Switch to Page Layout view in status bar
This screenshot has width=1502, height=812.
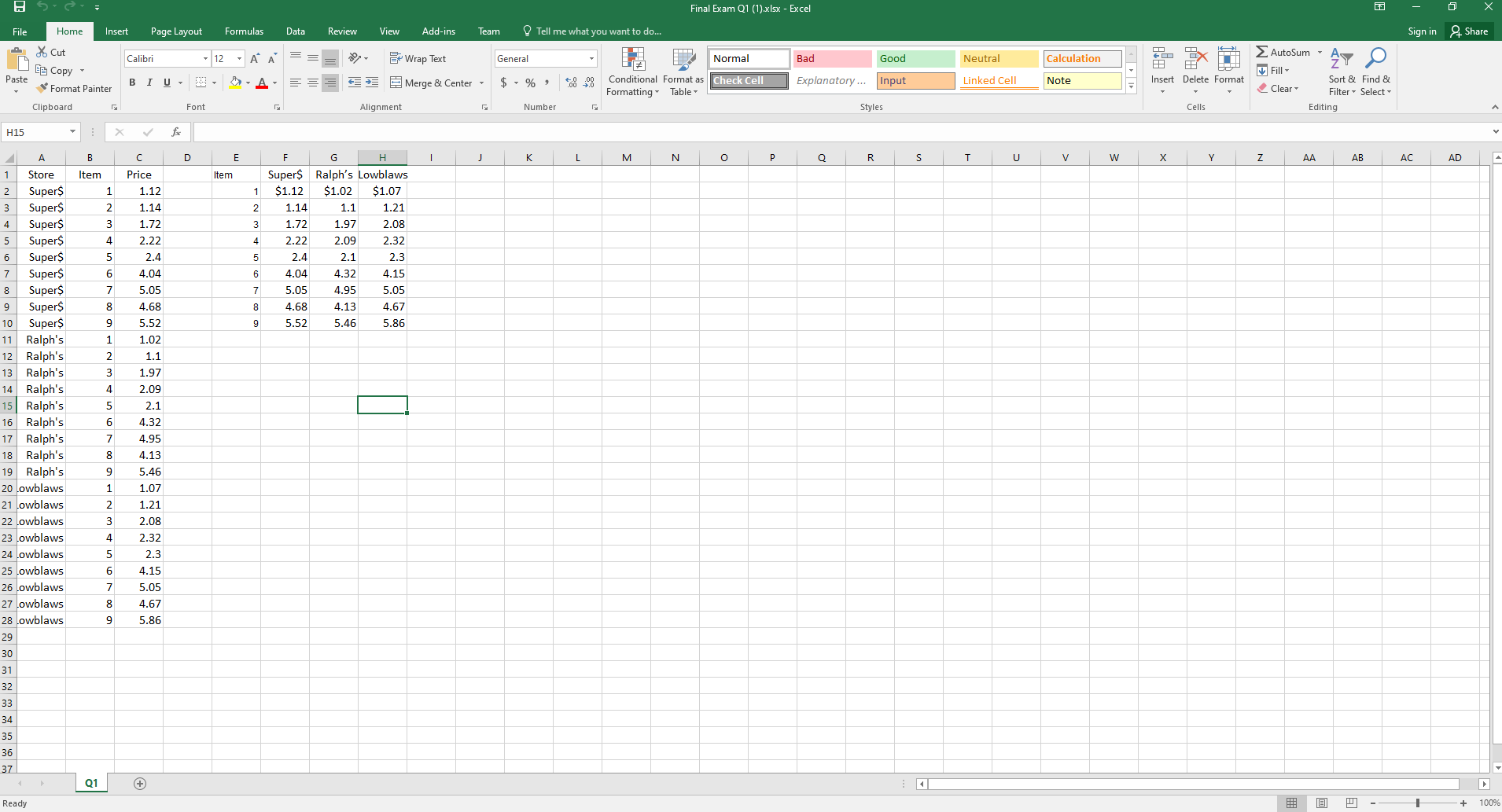point(1322,803)
